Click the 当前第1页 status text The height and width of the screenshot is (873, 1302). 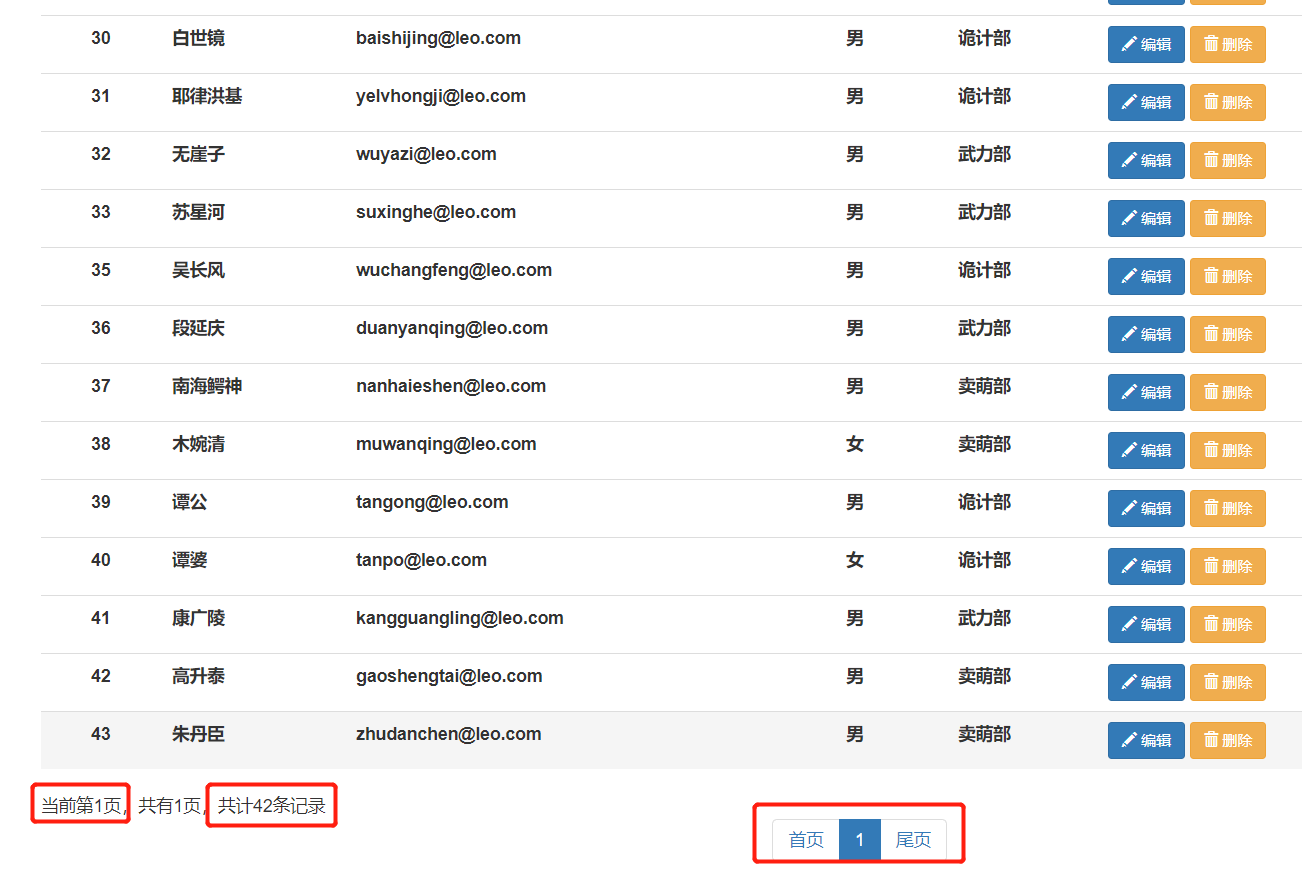coord(81,806)
